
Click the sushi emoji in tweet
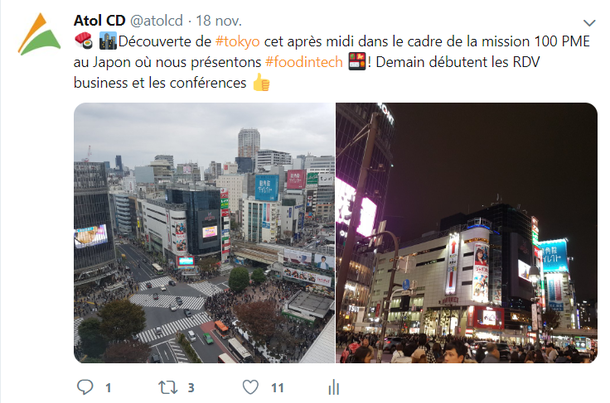click(x=84, y=41)
